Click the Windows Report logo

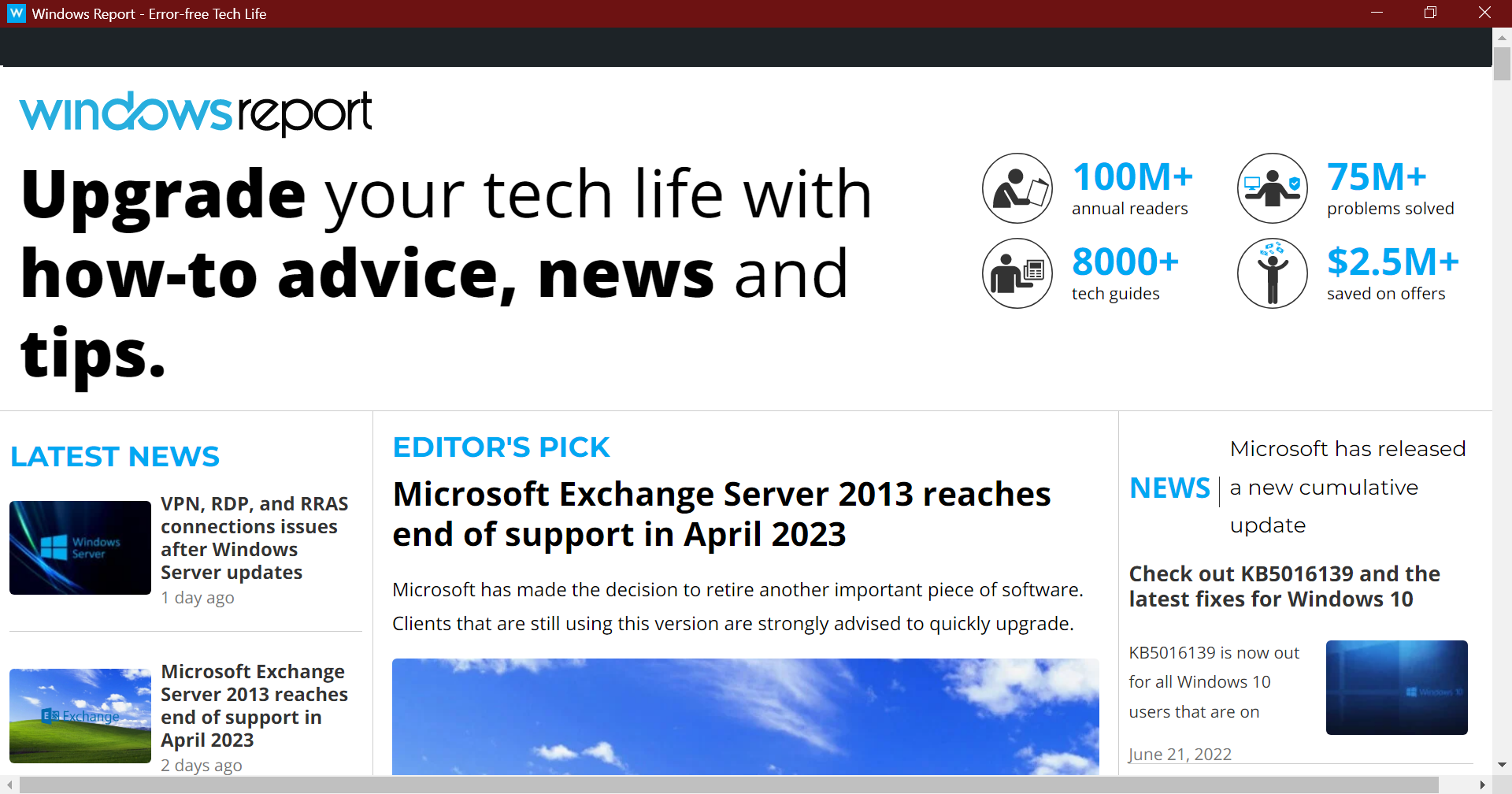[195, 113]
